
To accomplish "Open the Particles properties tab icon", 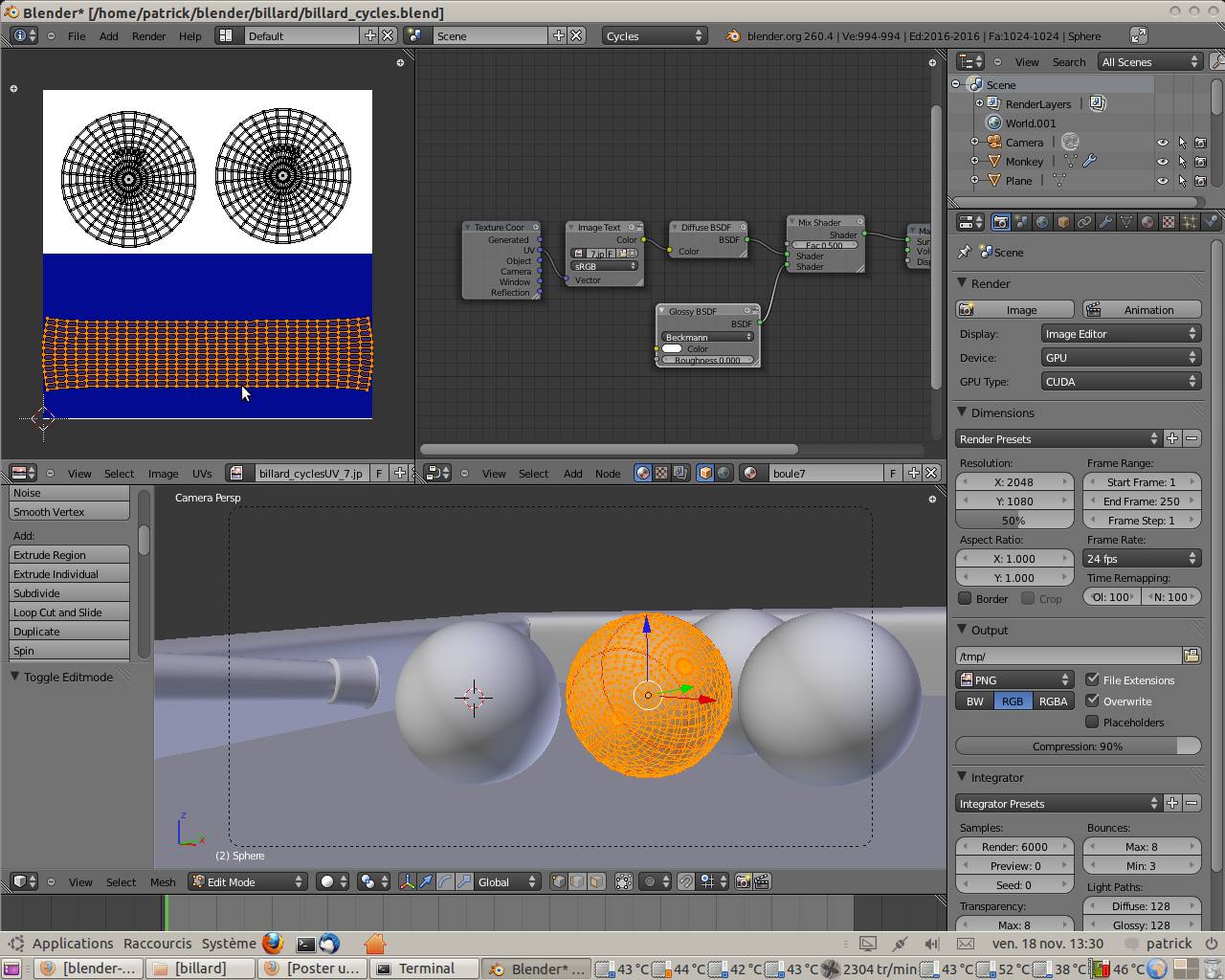I will coord(1190,222).
